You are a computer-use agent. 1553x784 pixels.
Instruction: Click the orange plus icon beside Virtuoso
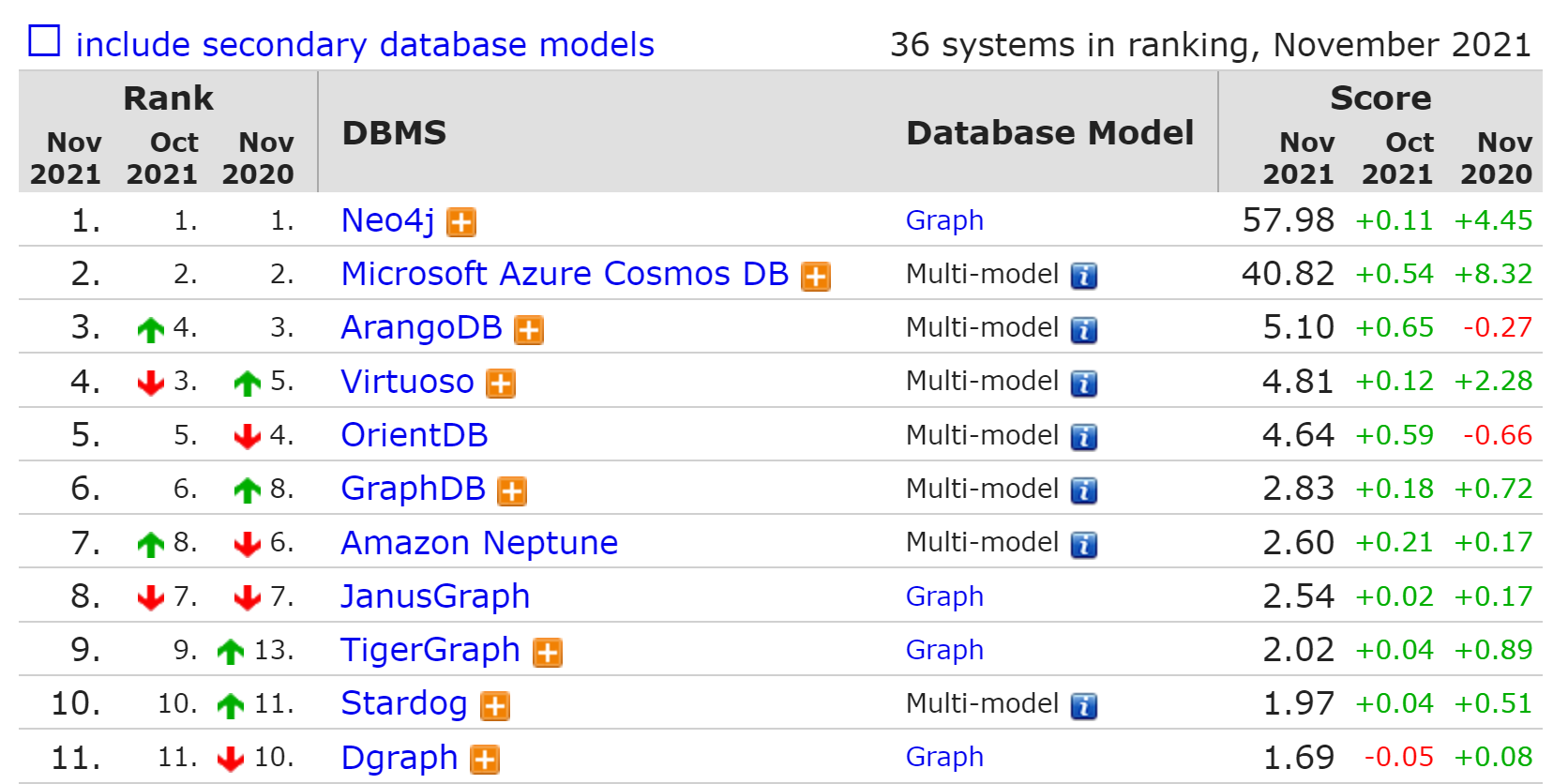tap(500, 384)
